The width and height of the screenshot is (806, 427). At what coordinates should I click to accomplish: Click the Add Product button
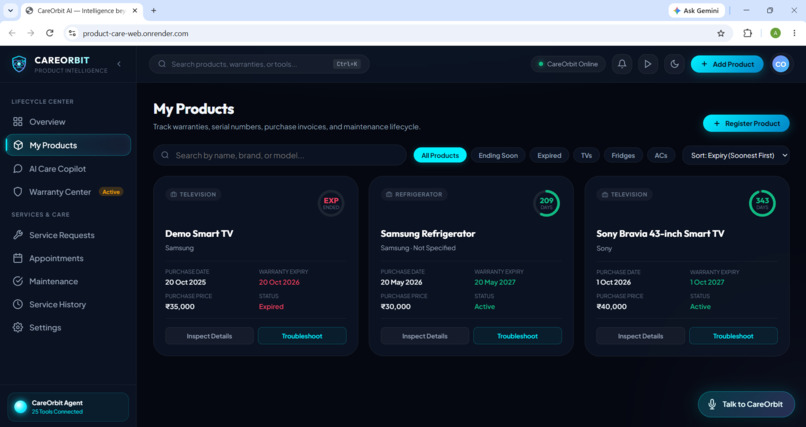pos(727,64)
